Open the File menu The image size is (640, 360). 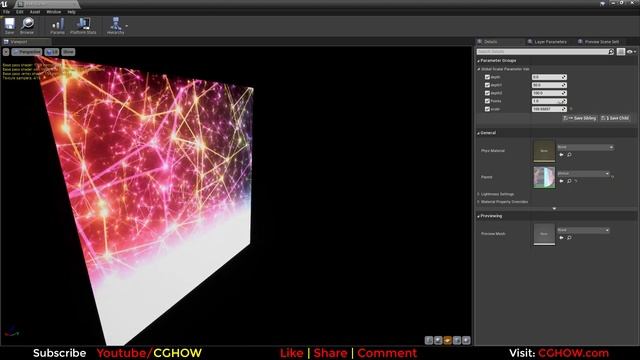(x=7, y=12)
